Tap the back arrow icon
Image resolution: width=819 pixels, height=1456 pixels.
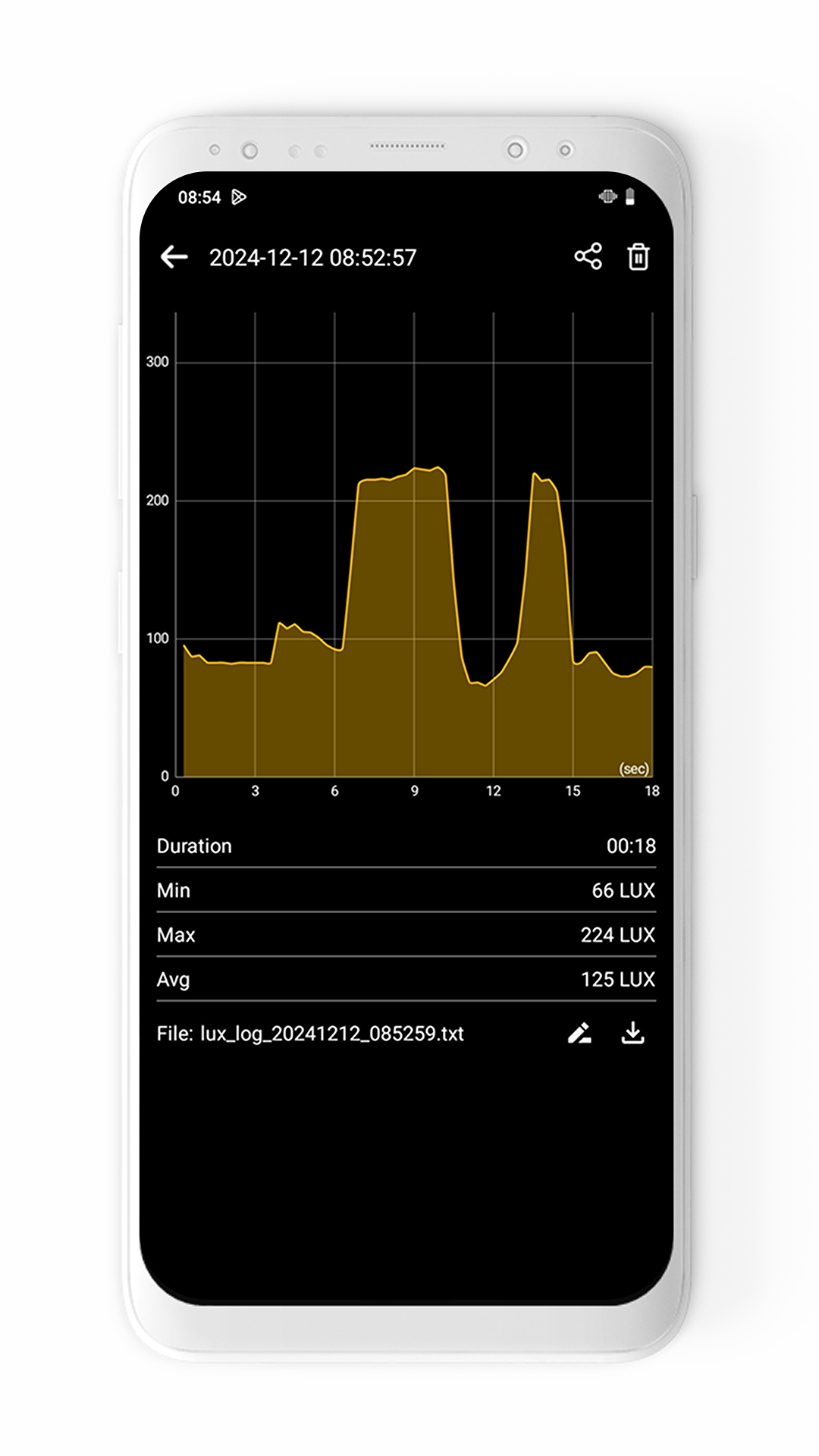point(174,257)
